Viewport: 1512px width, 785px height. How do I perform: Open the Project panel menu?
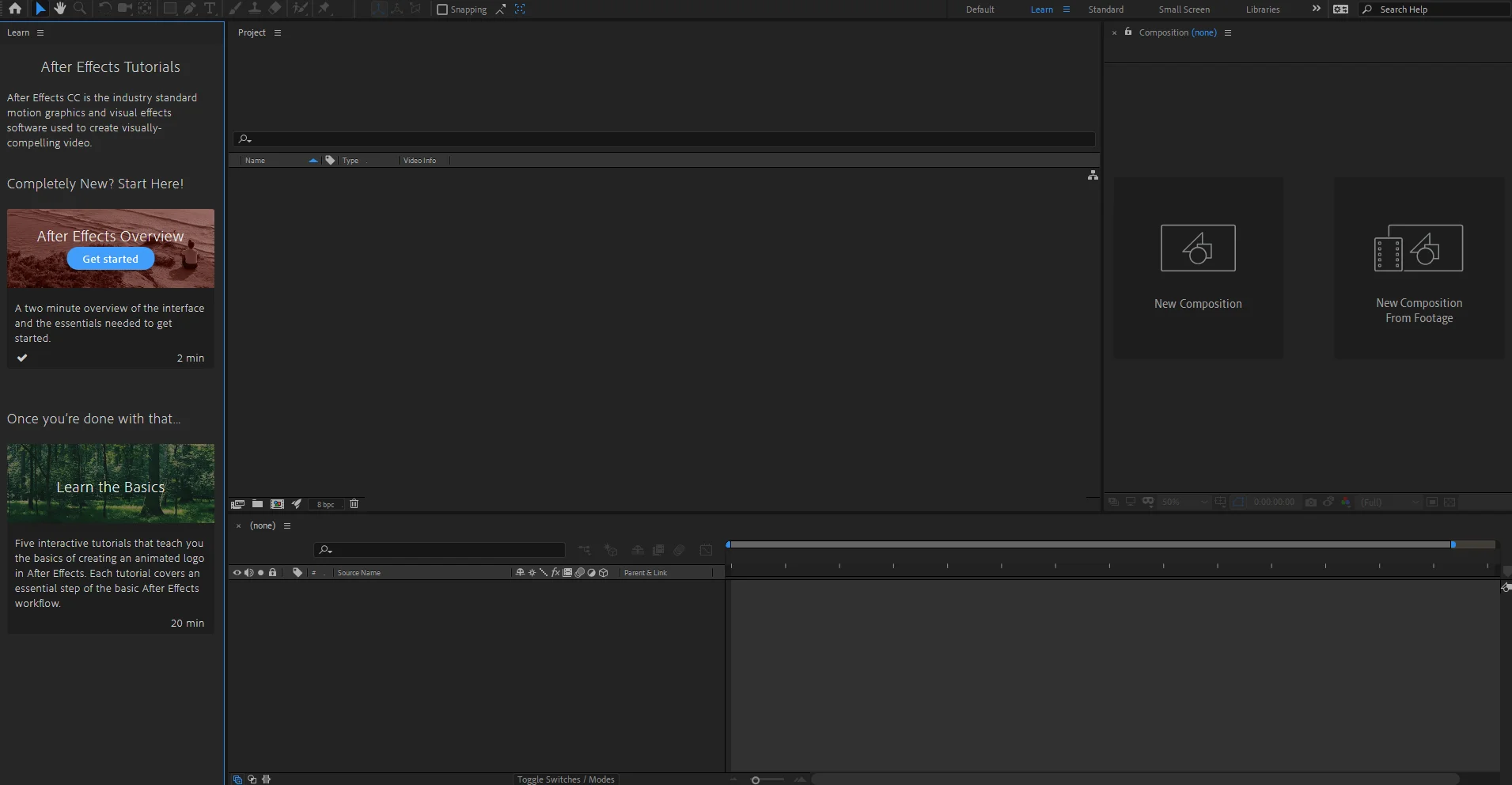(x=278, y=32)
